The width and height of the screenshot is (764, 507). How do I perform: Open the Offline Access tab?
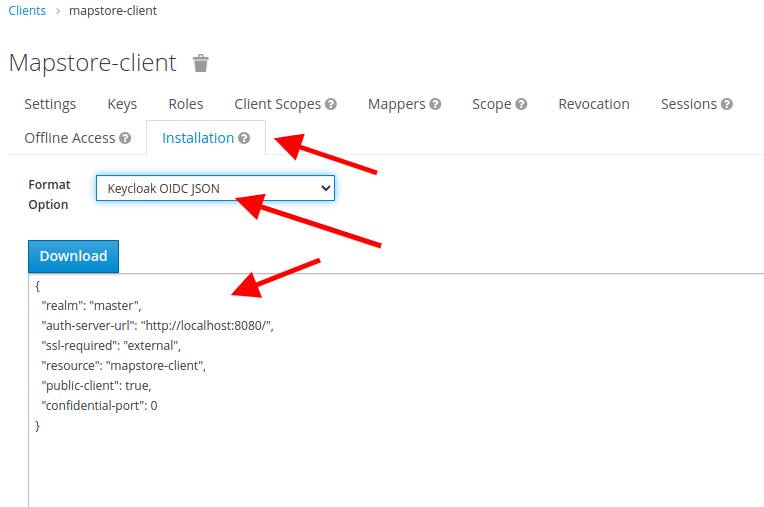coord(70,138)
